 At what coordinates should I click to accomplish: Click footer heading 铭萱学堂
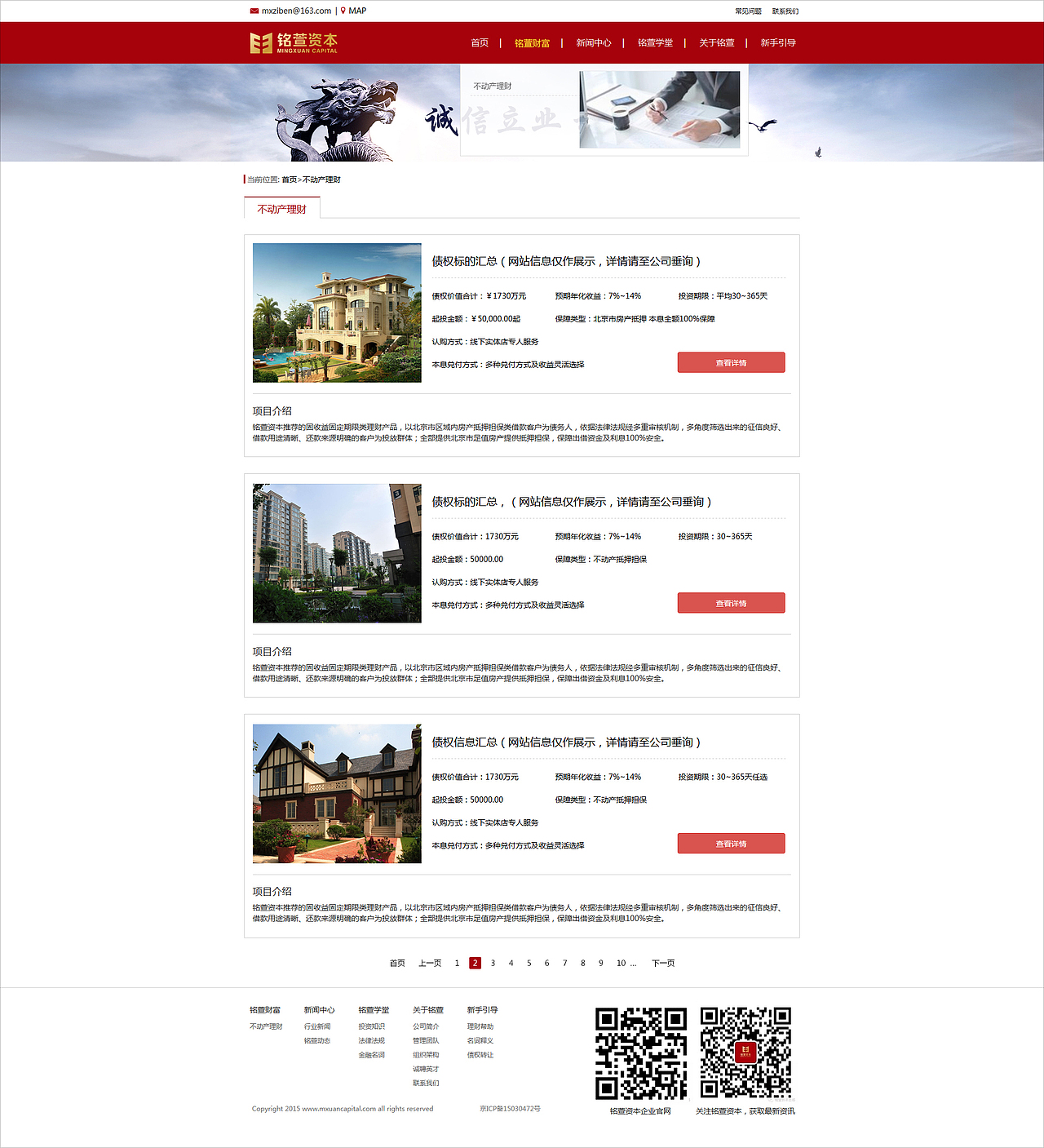tap(374, 1010)
